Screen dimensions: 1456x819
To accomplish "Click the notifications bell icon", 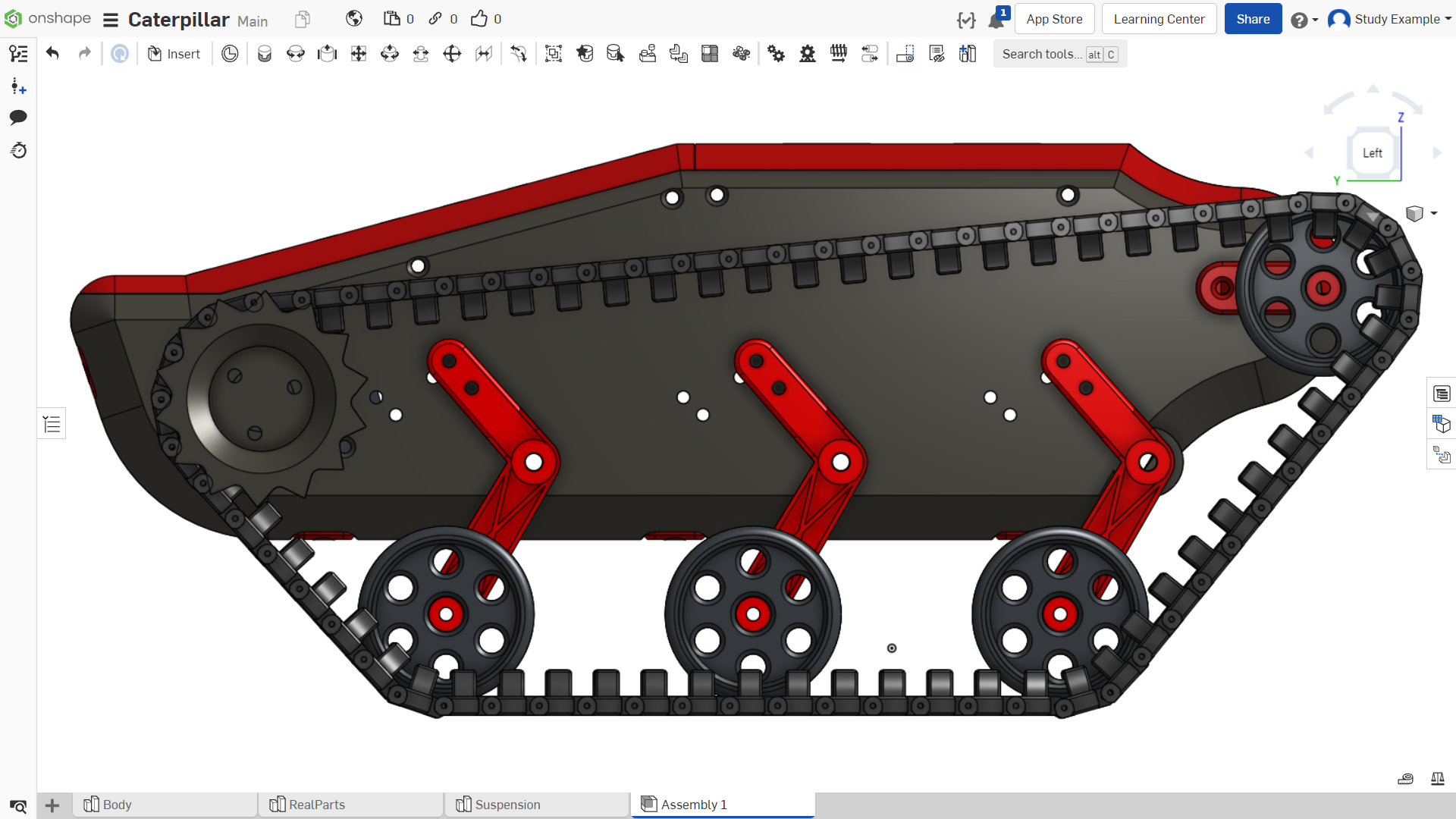I will click(996, 20).
